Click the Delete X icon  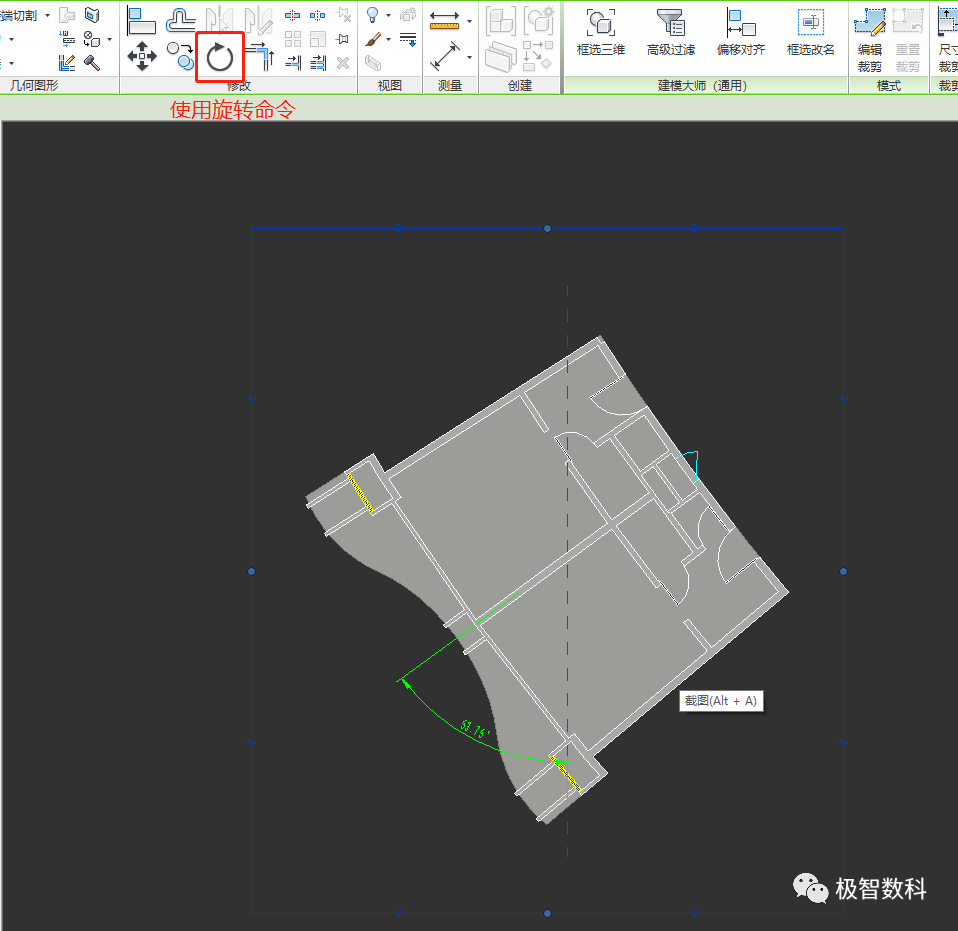pos(343,63)
